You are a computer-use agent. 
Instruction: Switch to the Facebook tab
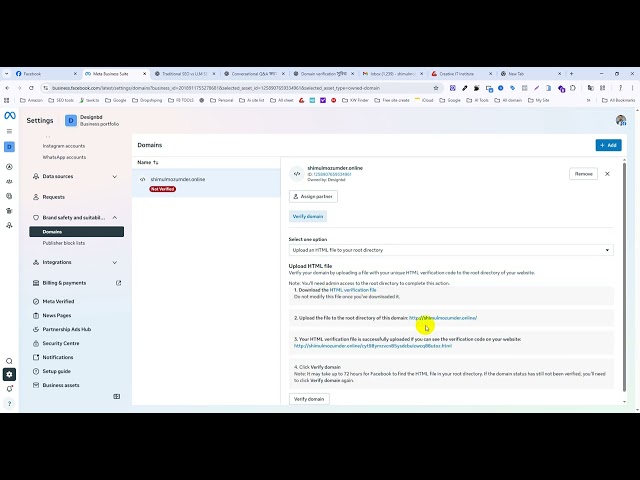pos(46,74)
